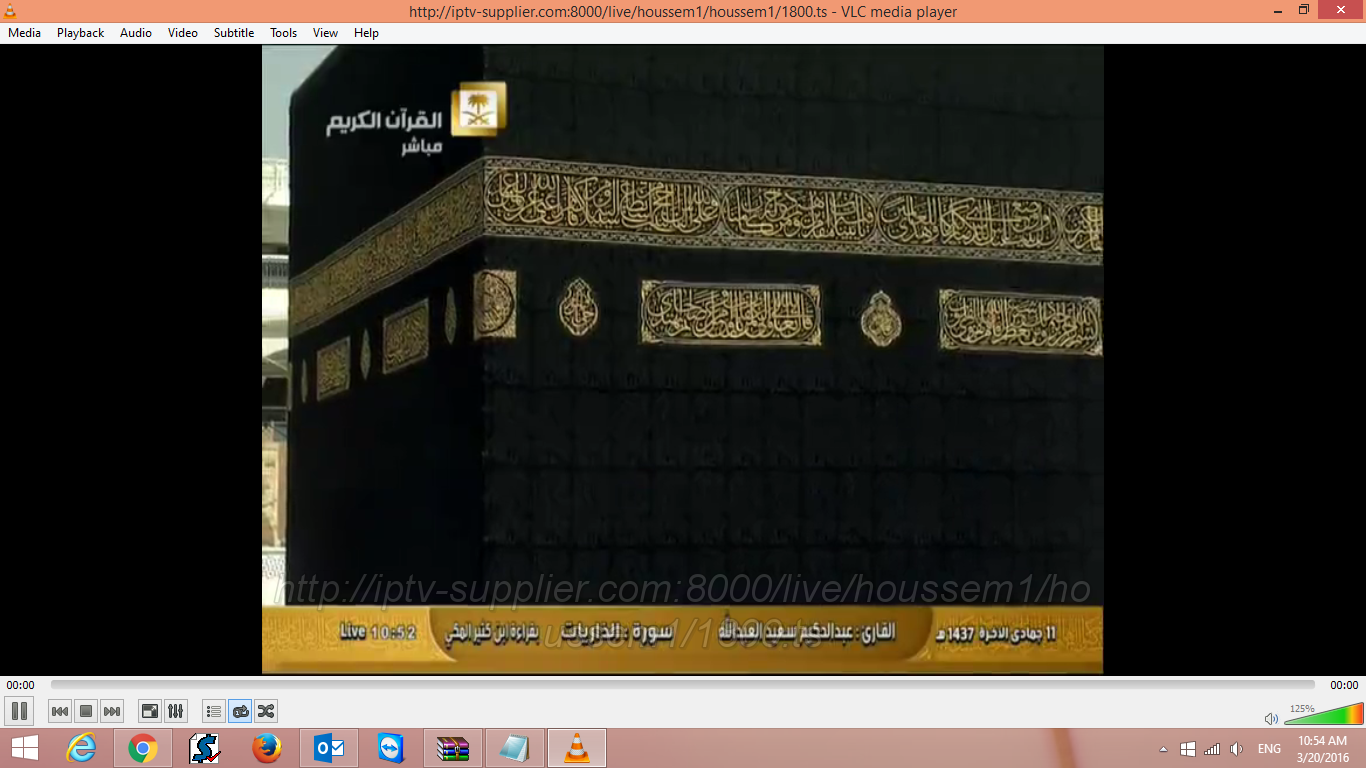Image resolution: width=1366 pixels, height=768 pixels.
Task: Open the Tools menu
Action: [284, 33]
